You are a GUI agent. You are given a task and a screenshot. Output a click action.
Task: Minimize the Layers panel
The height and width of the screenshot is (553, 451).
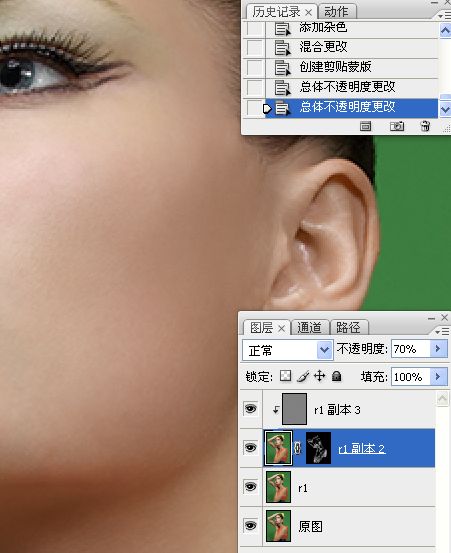click(x=431, y=318)
